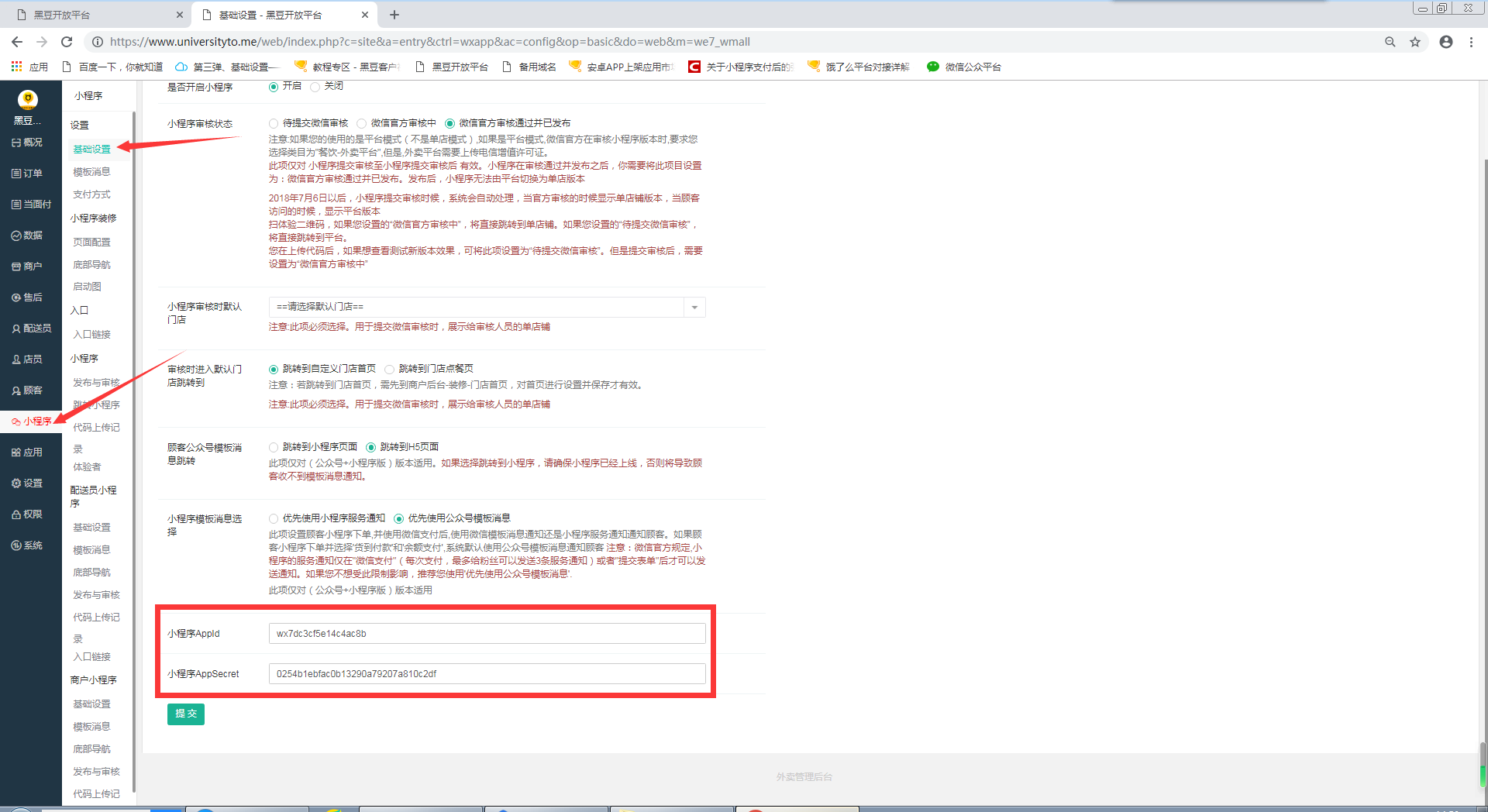The height and width of the screenshot is (812, 1488).
Task: Submit the form with 提交 button
Action: click(186, 714)
